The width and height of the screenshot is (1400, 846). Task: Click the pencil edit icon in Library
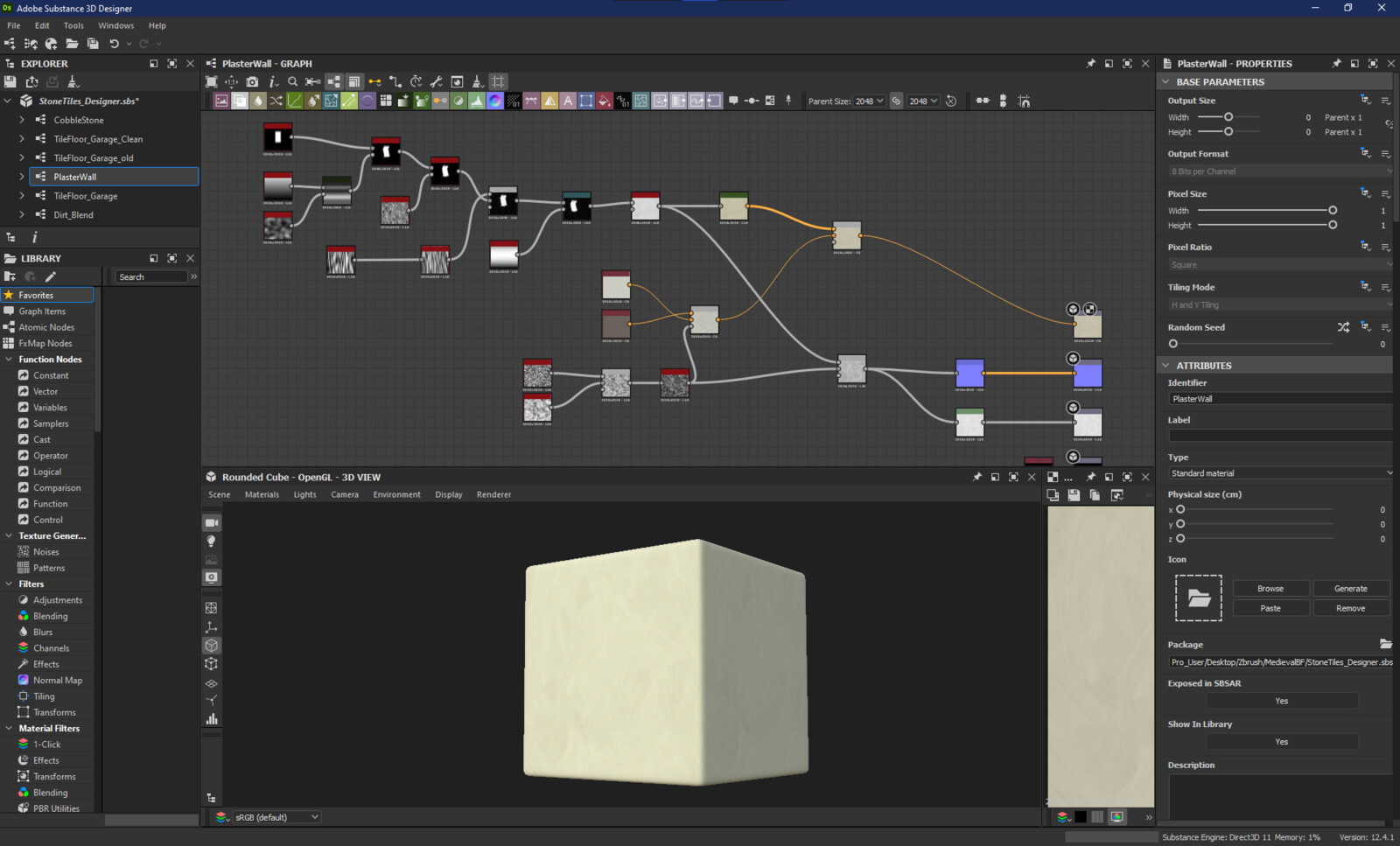click(51, 276)
